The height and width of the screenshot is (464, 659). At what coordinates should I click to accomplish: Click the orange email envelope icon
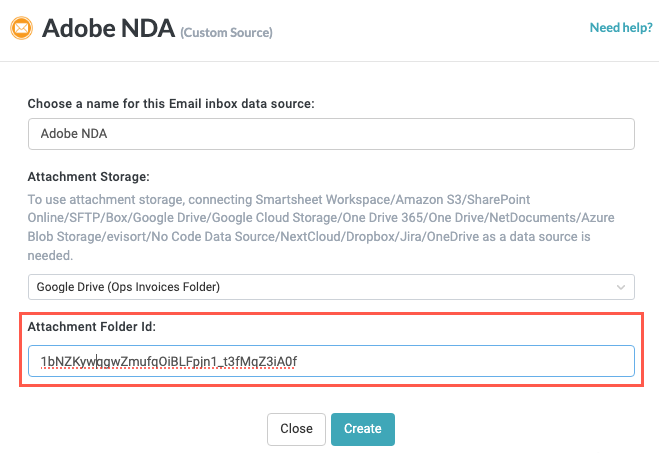[21, 28]
